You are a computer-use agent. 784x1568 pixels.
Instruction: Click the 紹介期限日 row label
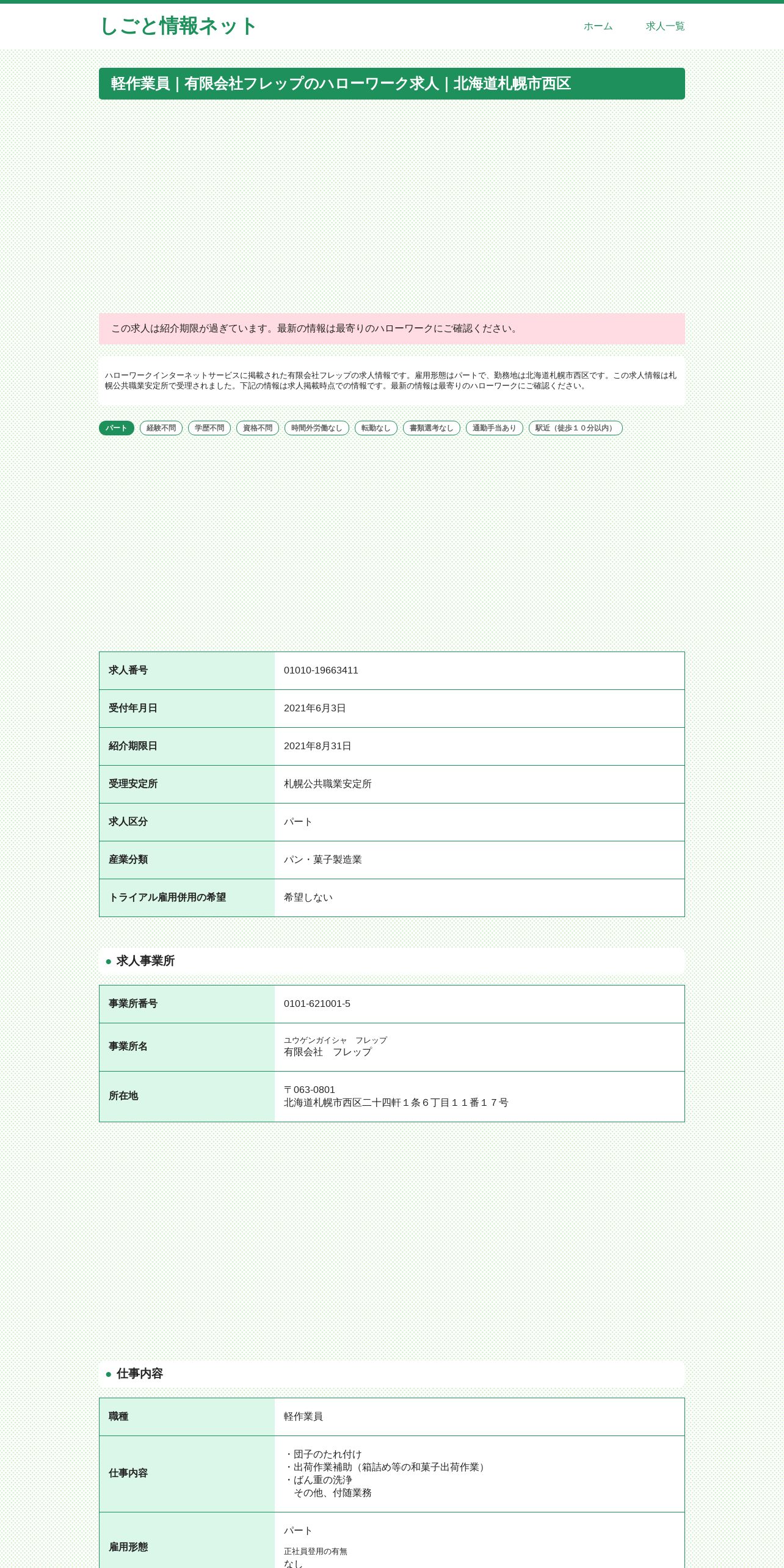point(133,746)
